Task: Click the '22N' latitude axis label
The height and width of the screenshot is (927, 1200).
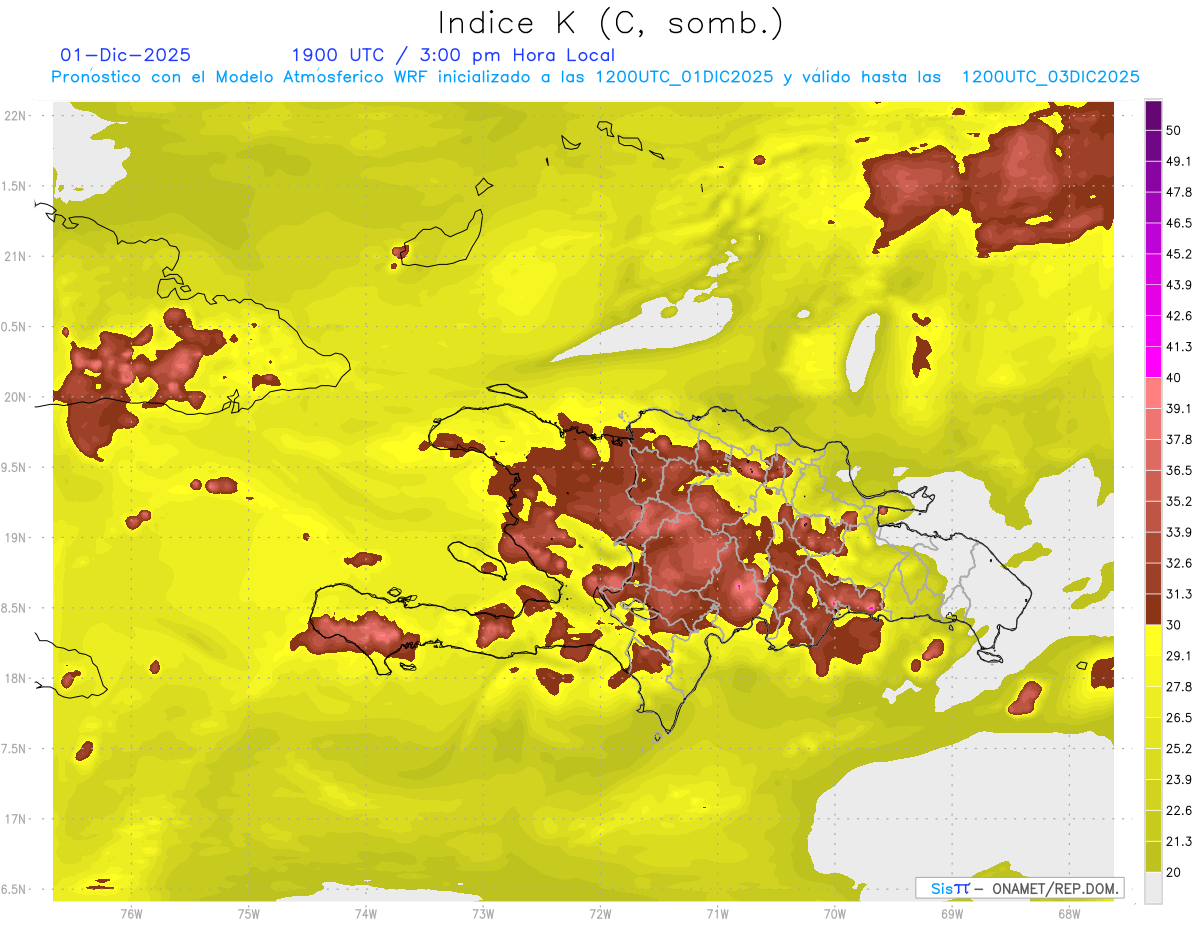Action: click(15, 115)
